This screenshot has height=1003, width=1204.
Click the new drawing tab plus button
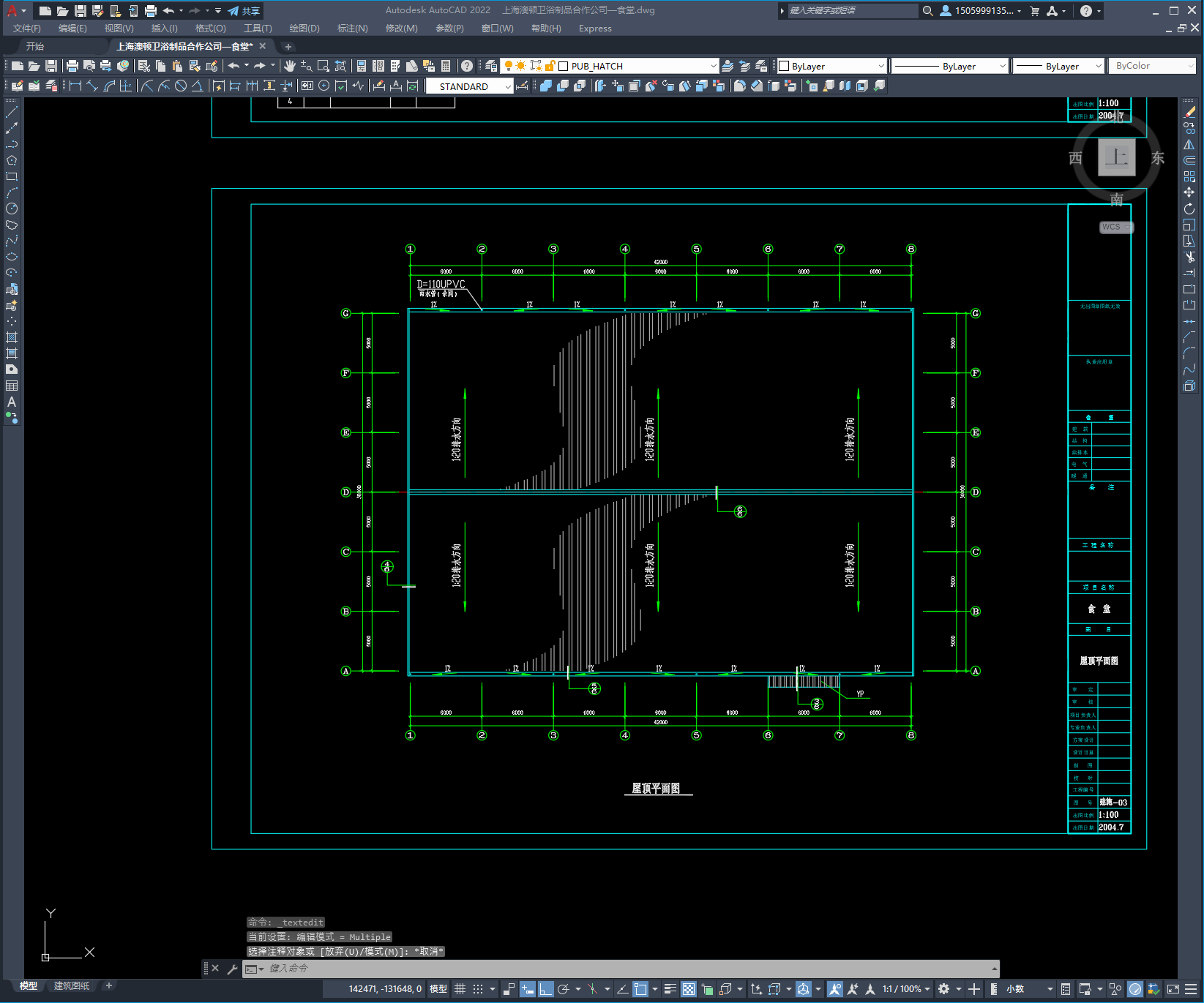(x=288, y=46)
